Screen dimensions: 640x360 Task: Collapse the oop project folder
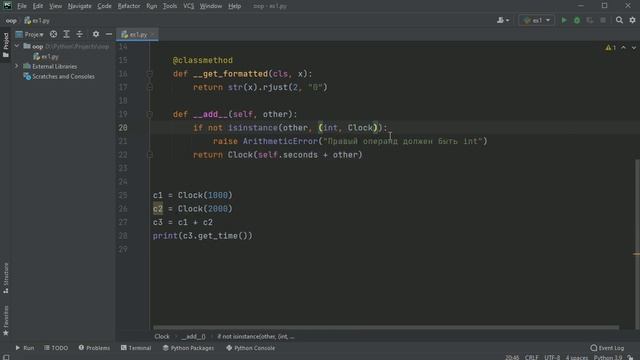[x=17, y=46]
